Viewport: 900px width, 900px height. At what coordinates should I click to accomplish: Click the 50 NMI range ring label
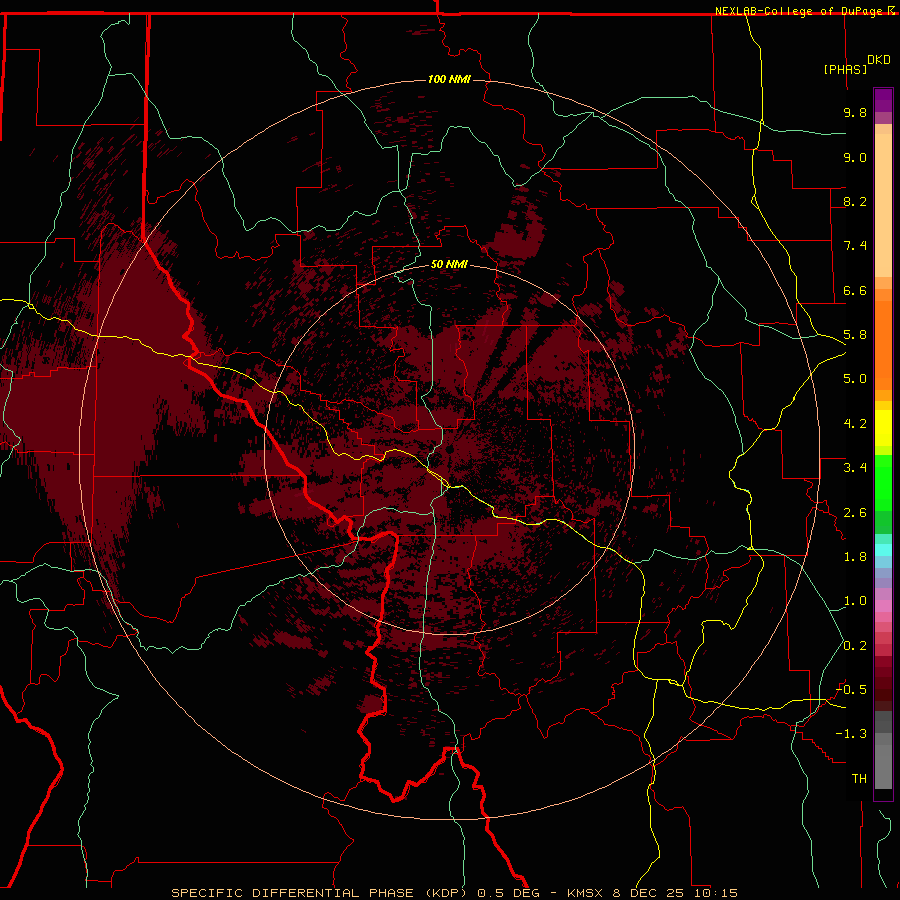(x=449, y=264)
